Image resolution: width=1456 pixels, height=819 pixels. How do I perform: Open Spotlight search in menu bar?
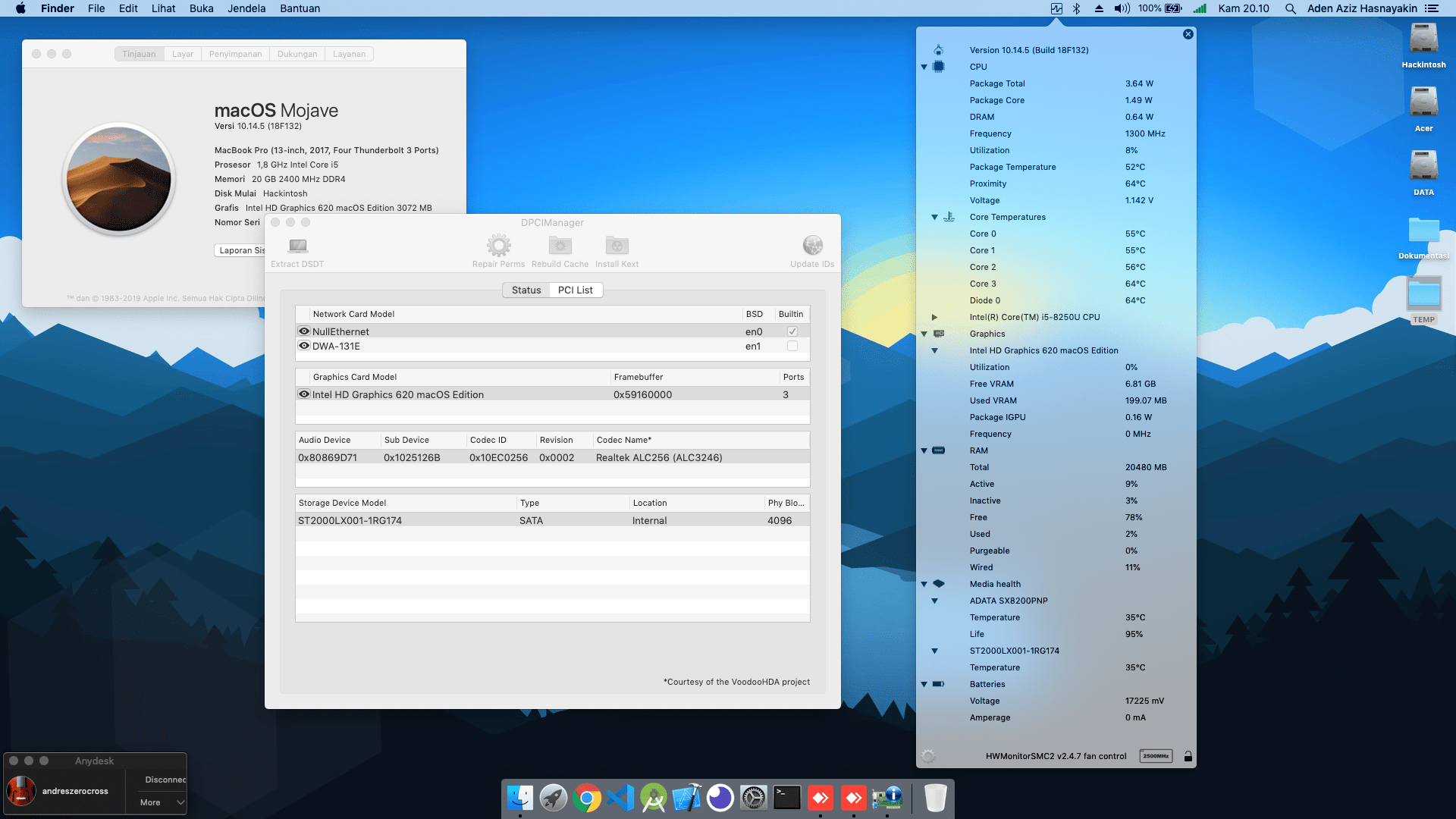(x=1290, y=8)
